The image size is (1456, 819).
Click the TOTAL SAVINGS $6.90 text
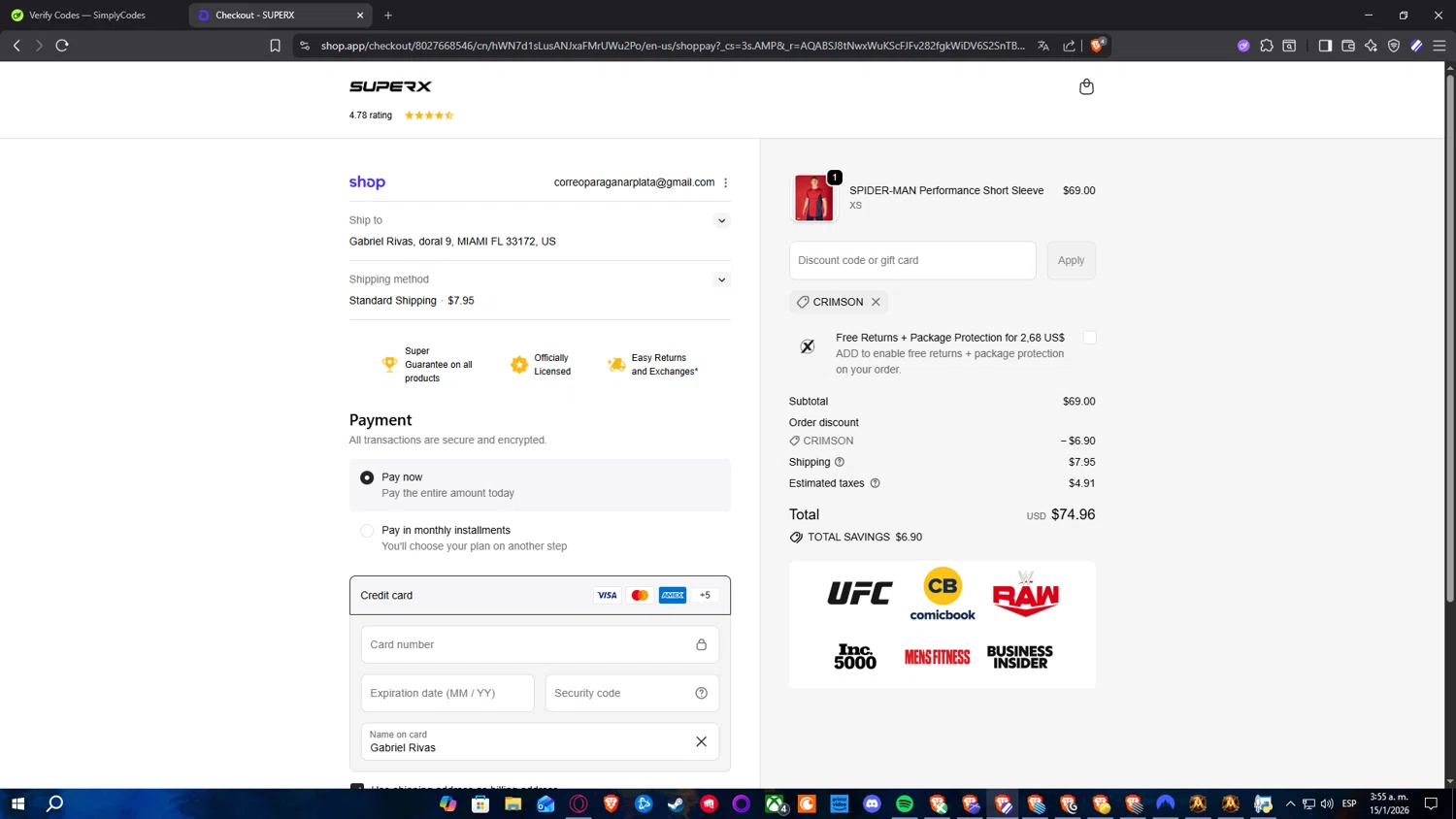click(865, 537)
